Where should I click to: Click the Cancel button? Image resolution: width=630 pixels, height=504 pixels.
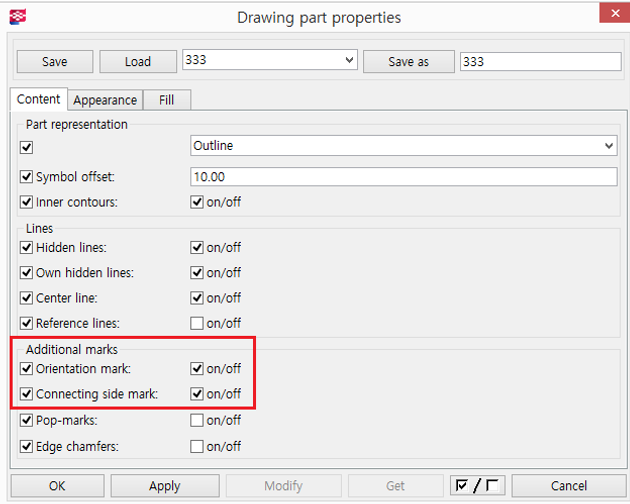click(569, 486)
